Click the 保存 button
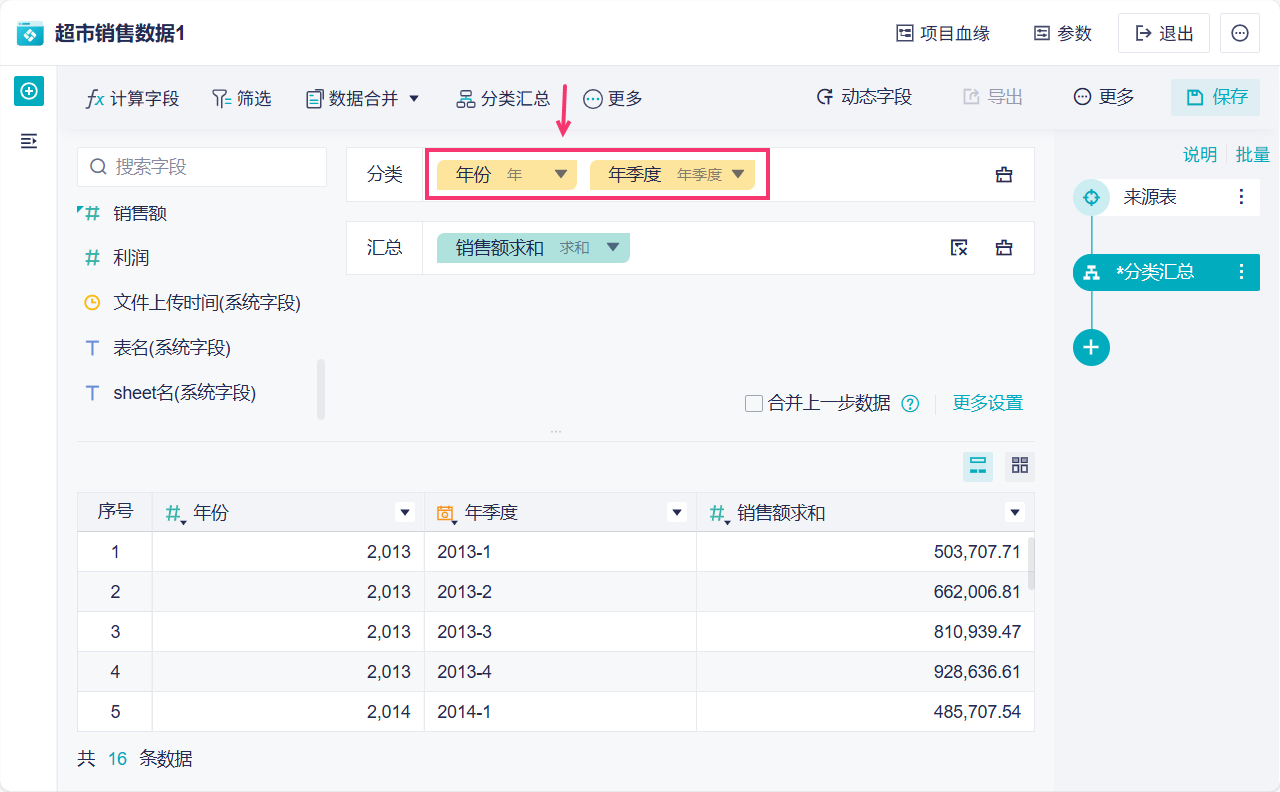 point(1216,97)
